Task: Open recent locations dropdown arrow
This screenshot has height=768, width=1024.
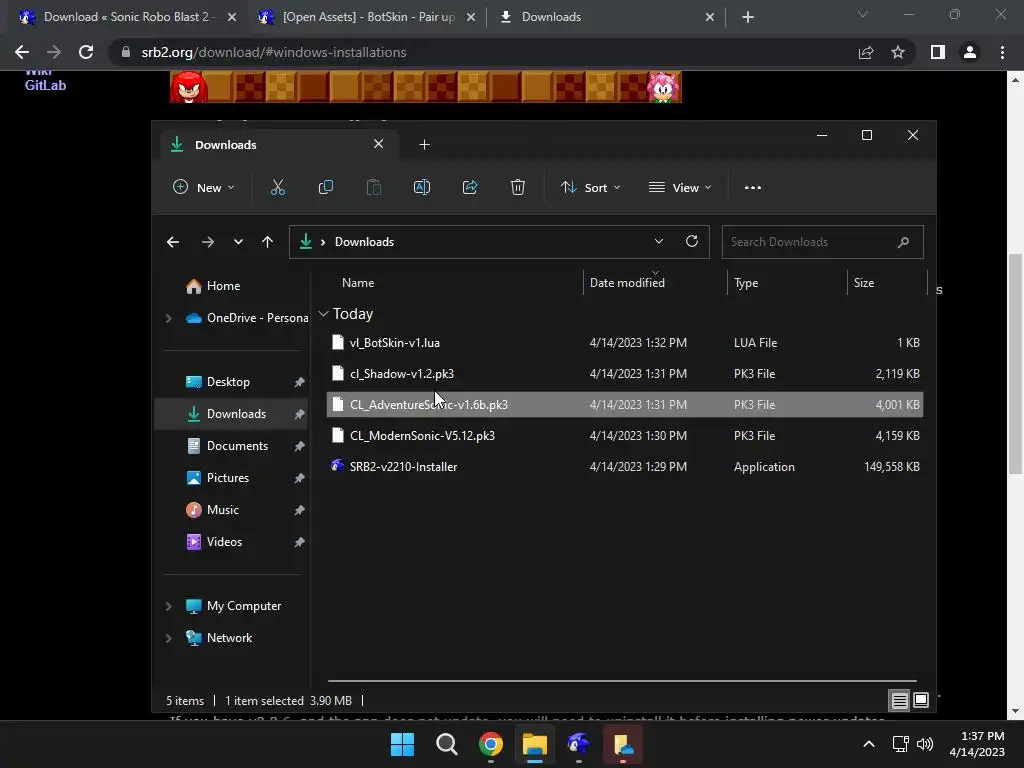Action: (x=238, y=242)
